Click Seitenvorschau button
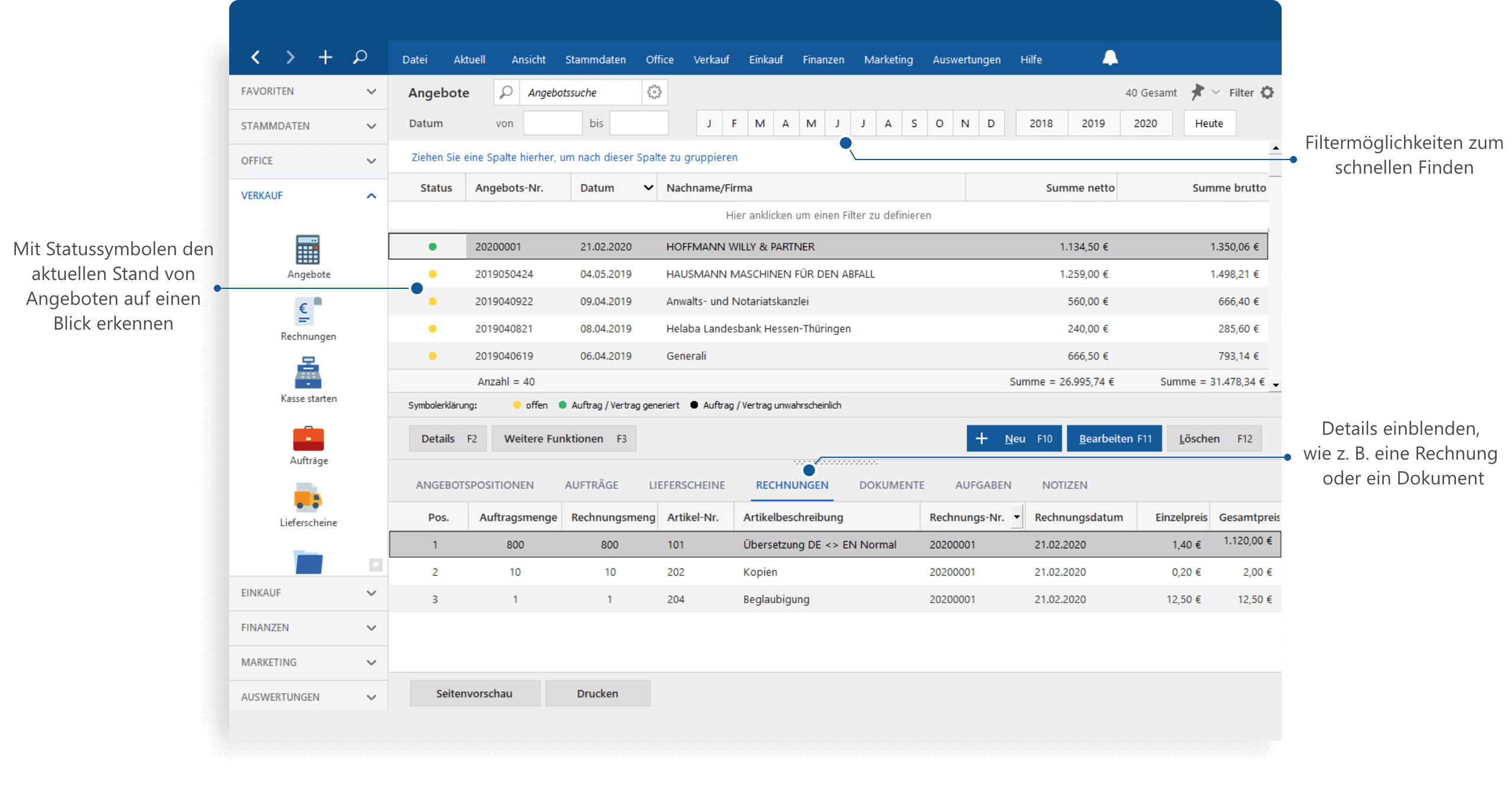Viewport: 1512px width, 807px height. click(474, 693)
